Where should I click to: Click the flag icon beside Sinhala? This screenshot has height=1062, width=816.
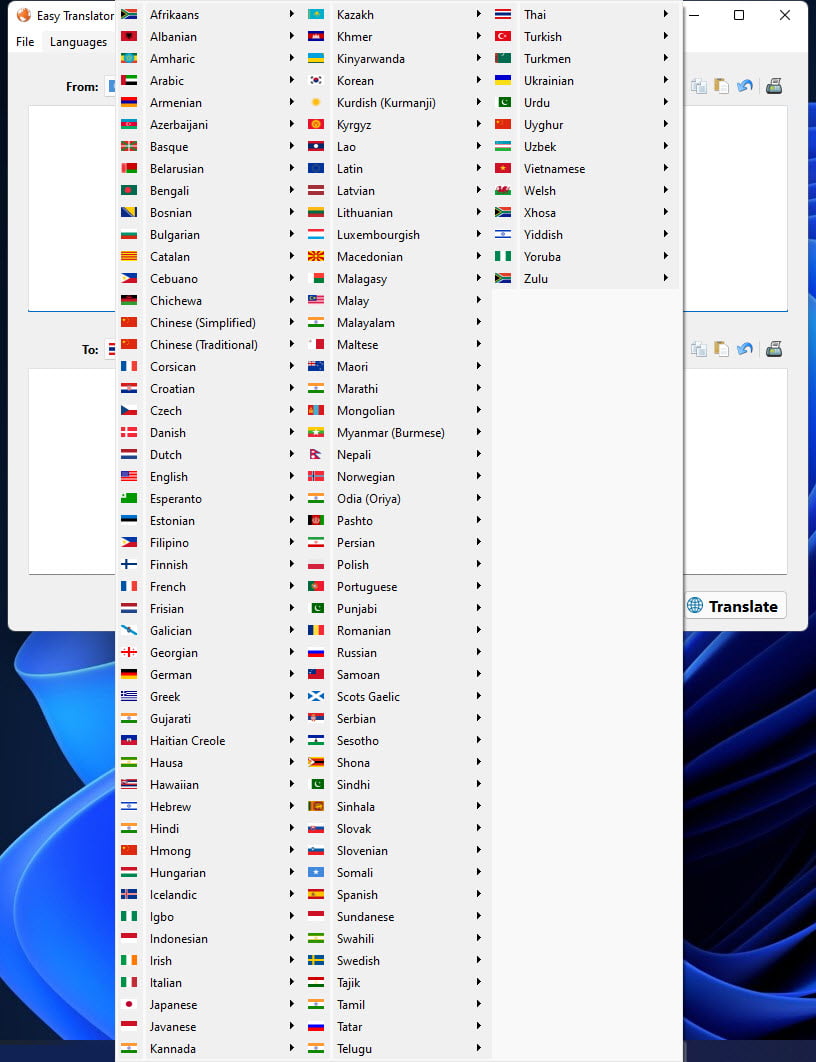click(316, 807)
